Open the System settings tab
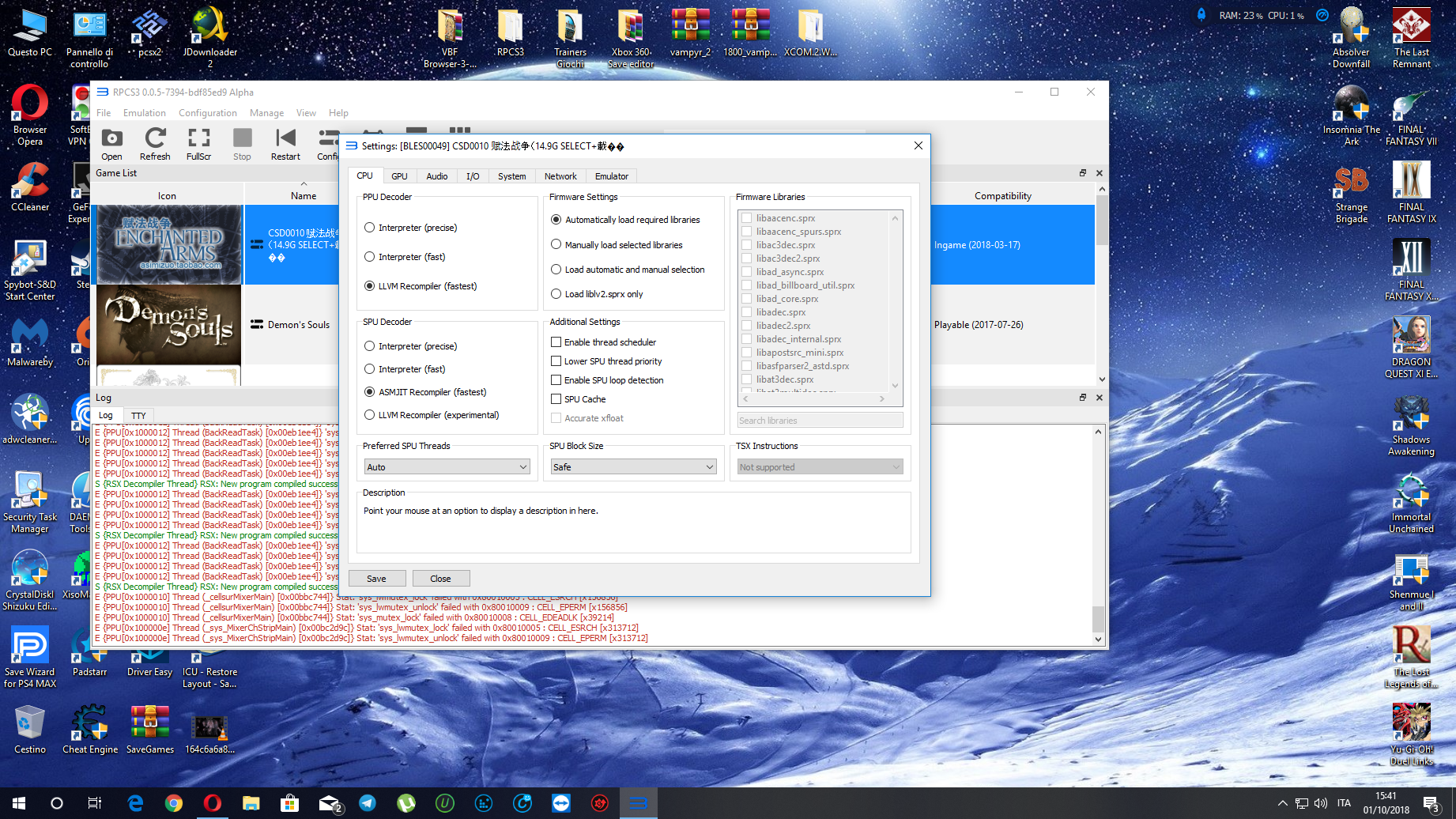Image resolution: width=1456 pixels, height=819 pixels. (x=511, y=176)
